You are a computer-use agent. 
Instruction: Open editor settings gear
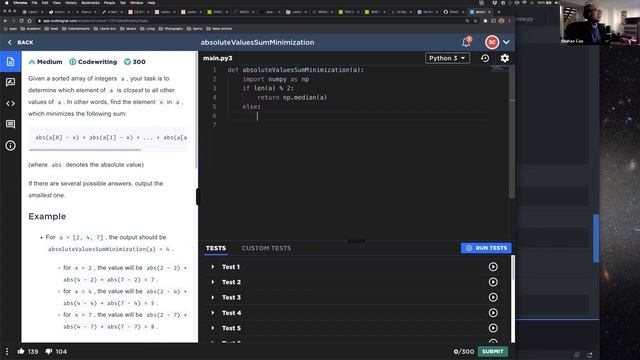pyautogui.click(x=505, y=58)
